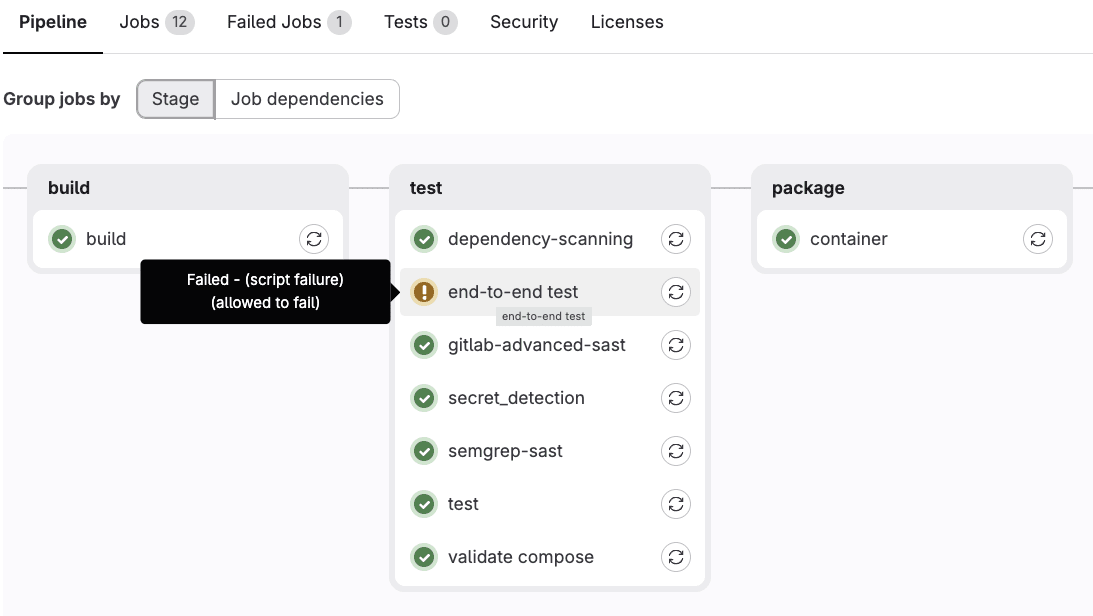Screen dimensions: 1093x616
Task: Open the Jobs tab
Action: 156,22
